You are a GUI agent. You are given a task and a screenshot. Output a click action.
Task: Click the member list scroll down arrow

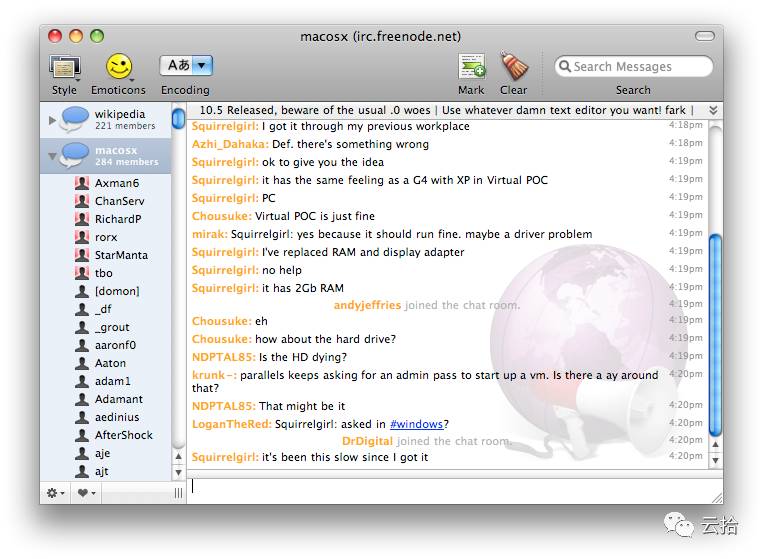click(178, 472)
